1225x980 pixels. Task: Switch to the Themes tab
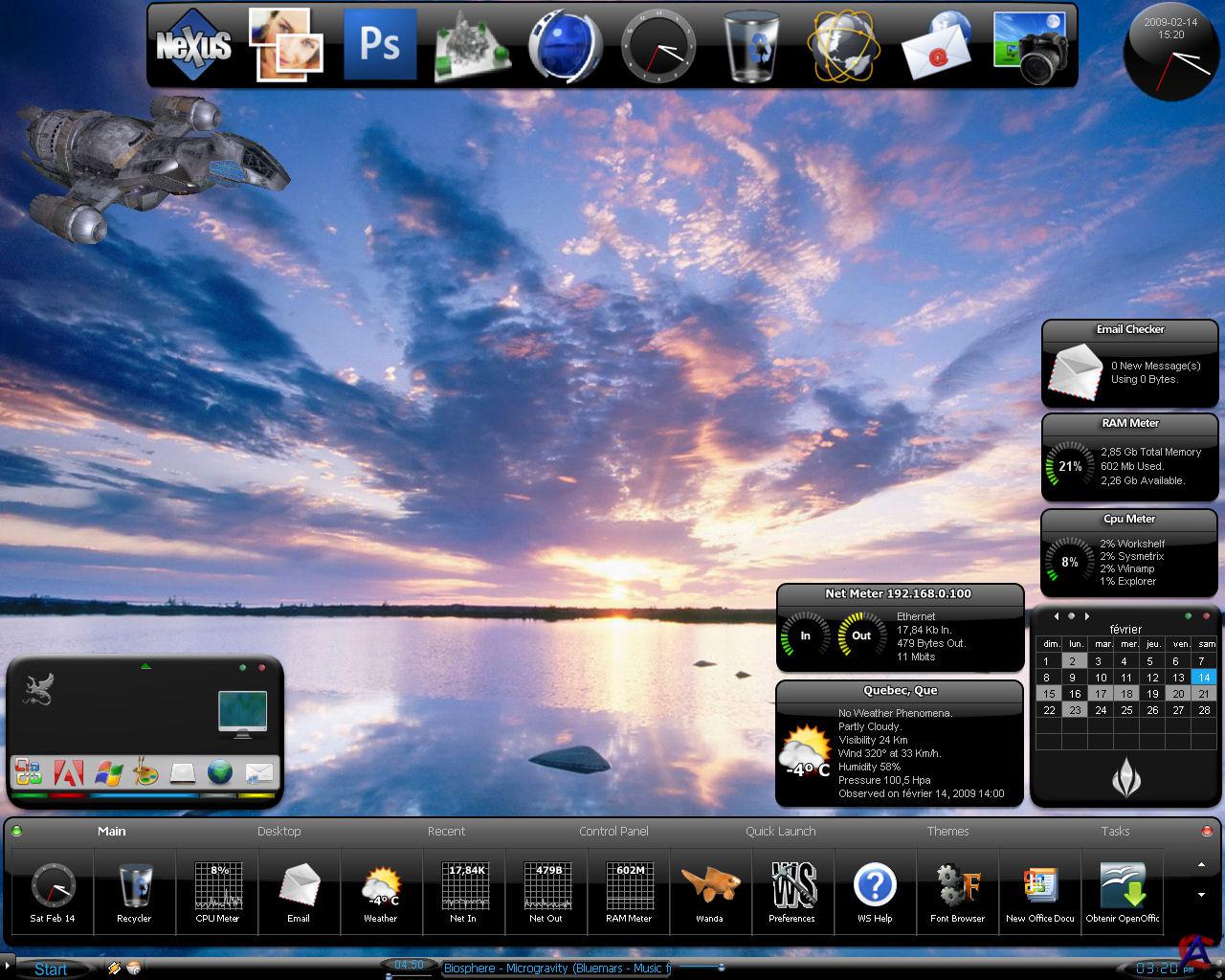[x=947, y=831]
